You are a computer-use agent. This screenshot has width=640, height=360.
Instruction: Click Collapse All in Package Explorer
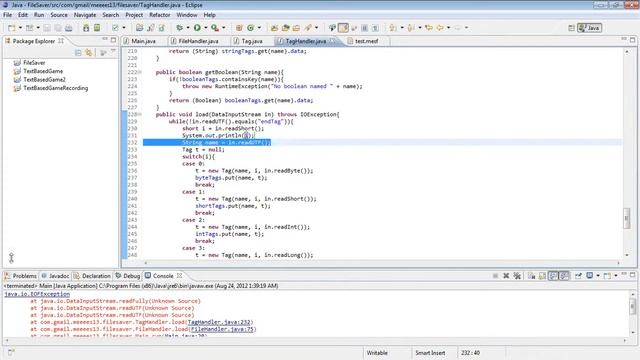(x=78, y=53)
